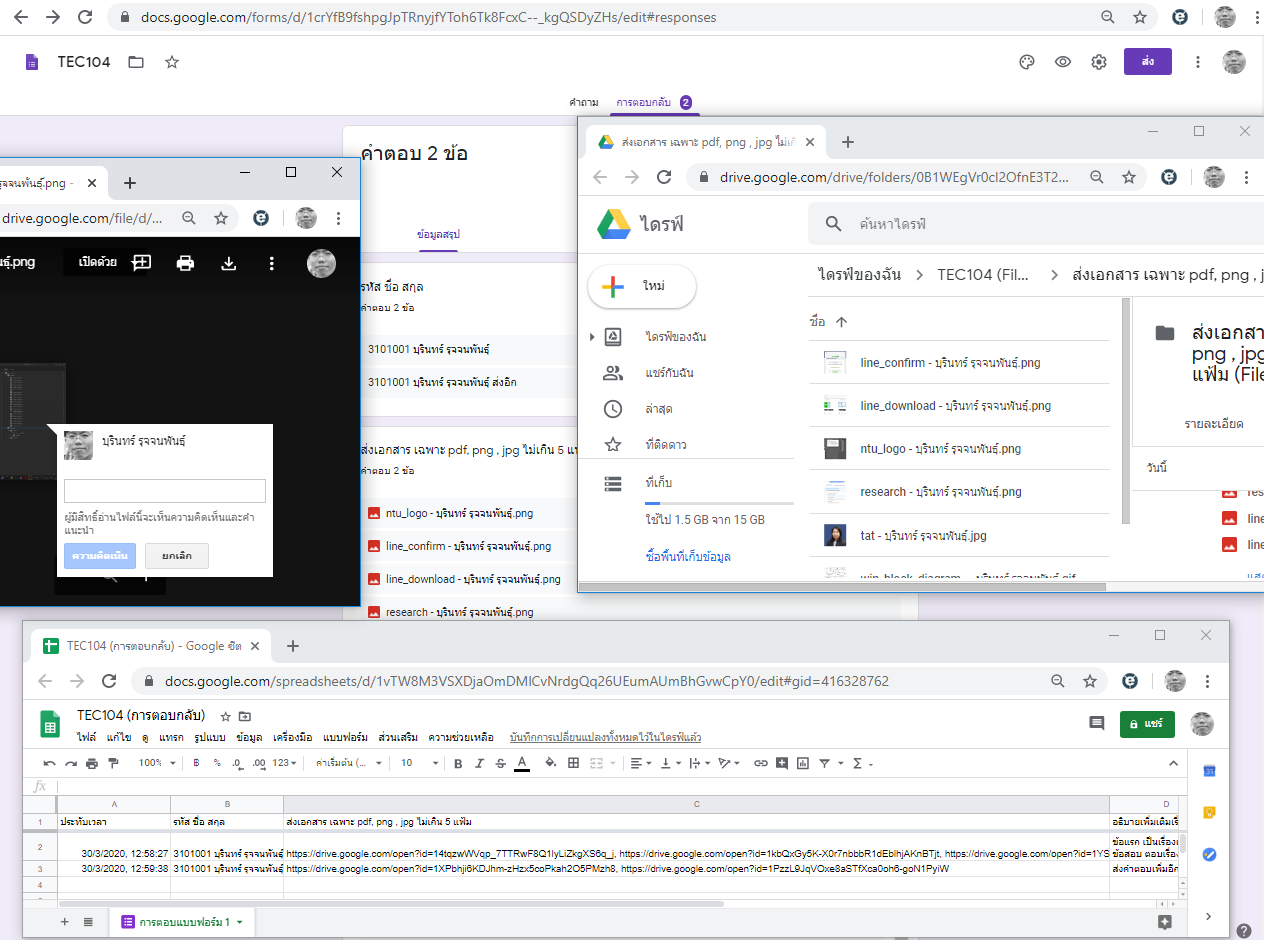Click the ยกเลิก button in comment popup

176,556
